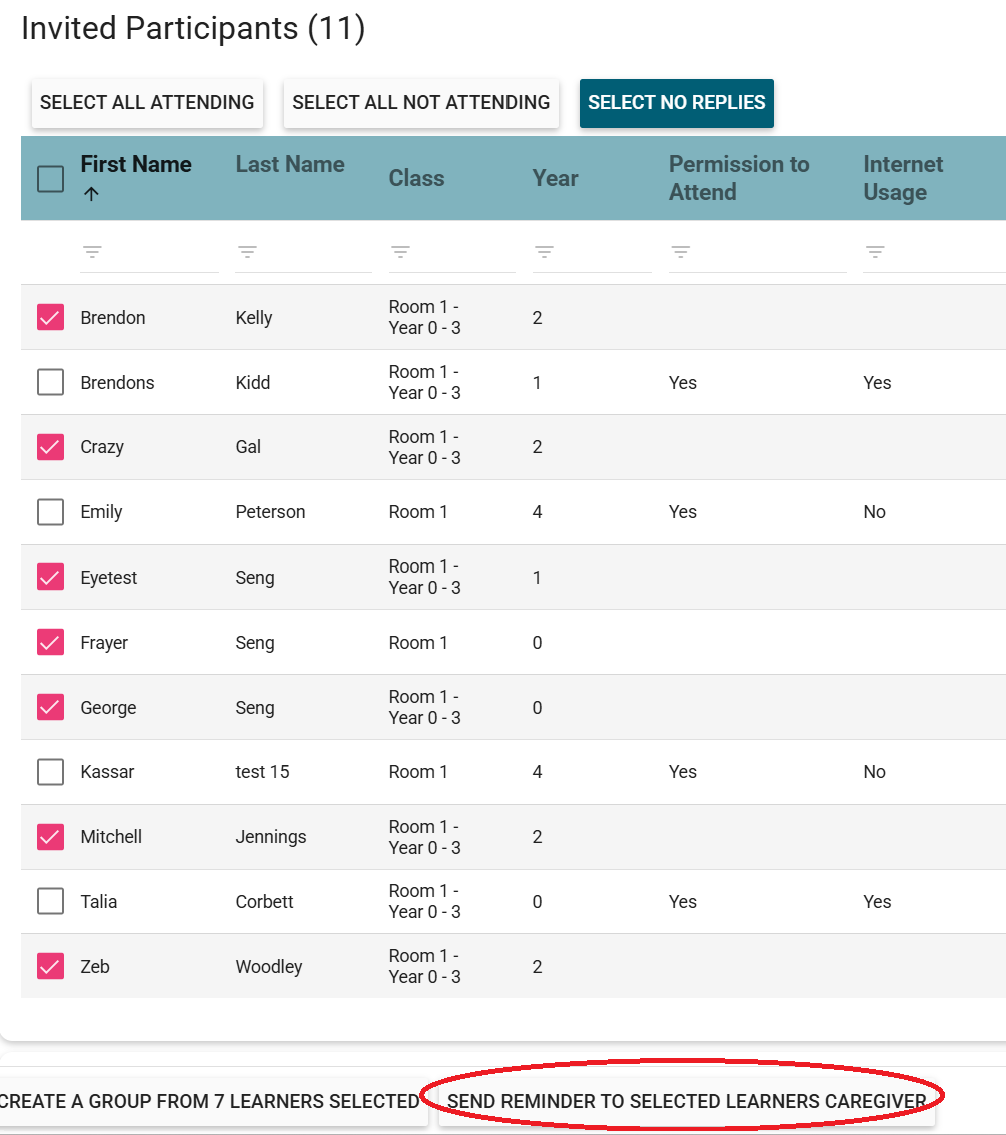The width and height of the screenshot is (1006, 1135).
Task: Click the Year column filter icon
Action: click(x=545, y=252)
